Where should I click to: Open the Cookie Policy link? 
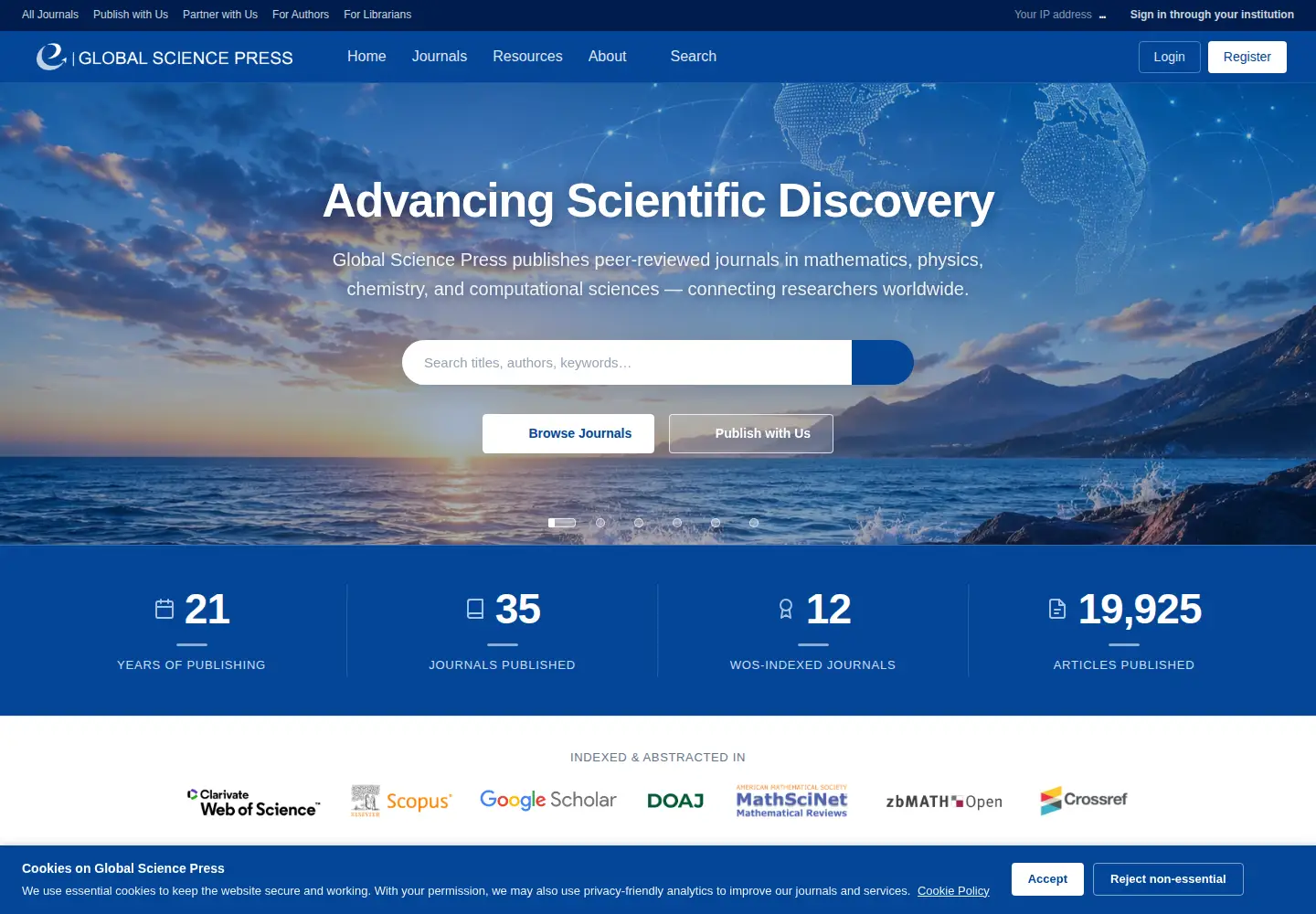tap(953, 891)
